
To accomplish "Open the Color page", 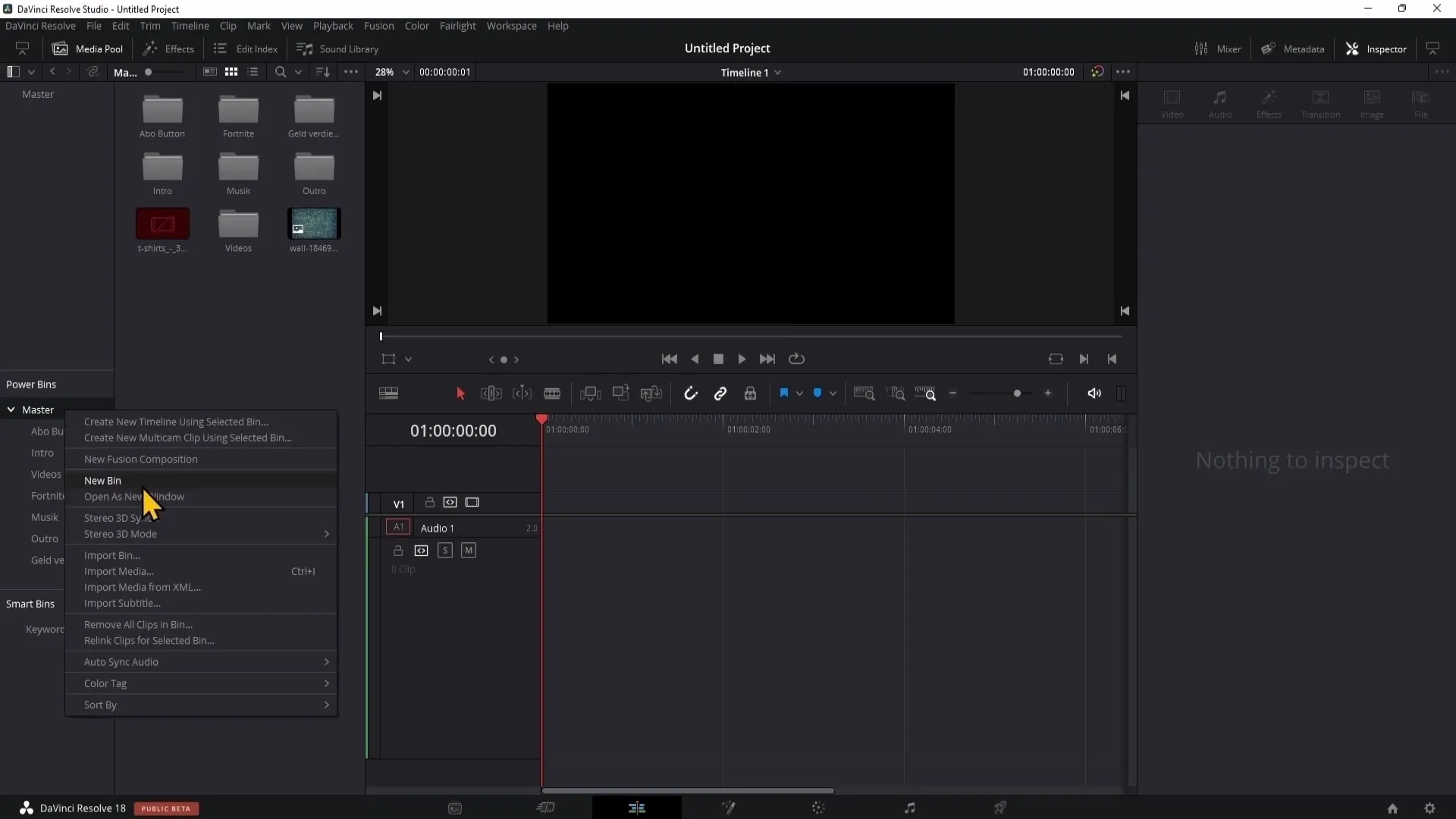I will coord(818,808).
